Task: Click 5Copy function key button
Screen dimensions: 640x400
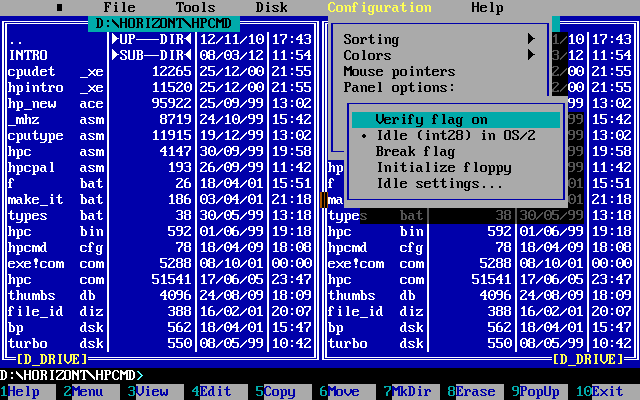Action: 284,392
